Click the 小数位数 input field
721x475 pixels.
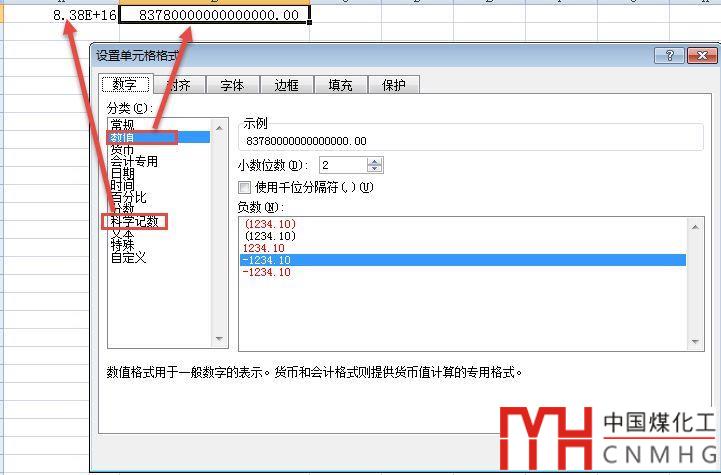(x=343, y=165)
